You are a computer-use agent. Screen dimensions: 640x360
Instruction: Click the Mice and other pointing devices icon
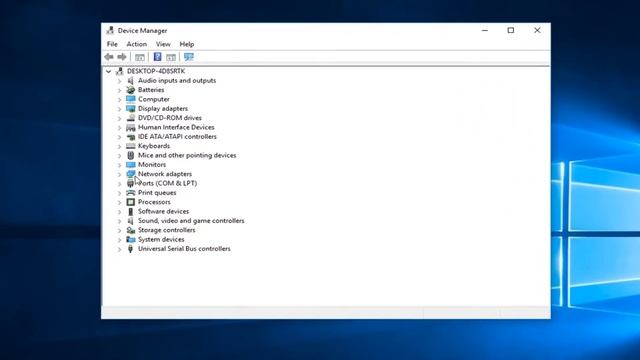coord(131,155)
